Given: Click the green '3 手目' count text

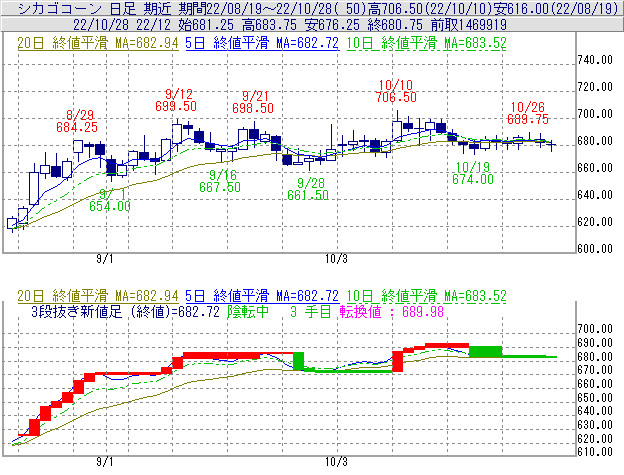Looking at the screenshot, I should coord(311,312).
